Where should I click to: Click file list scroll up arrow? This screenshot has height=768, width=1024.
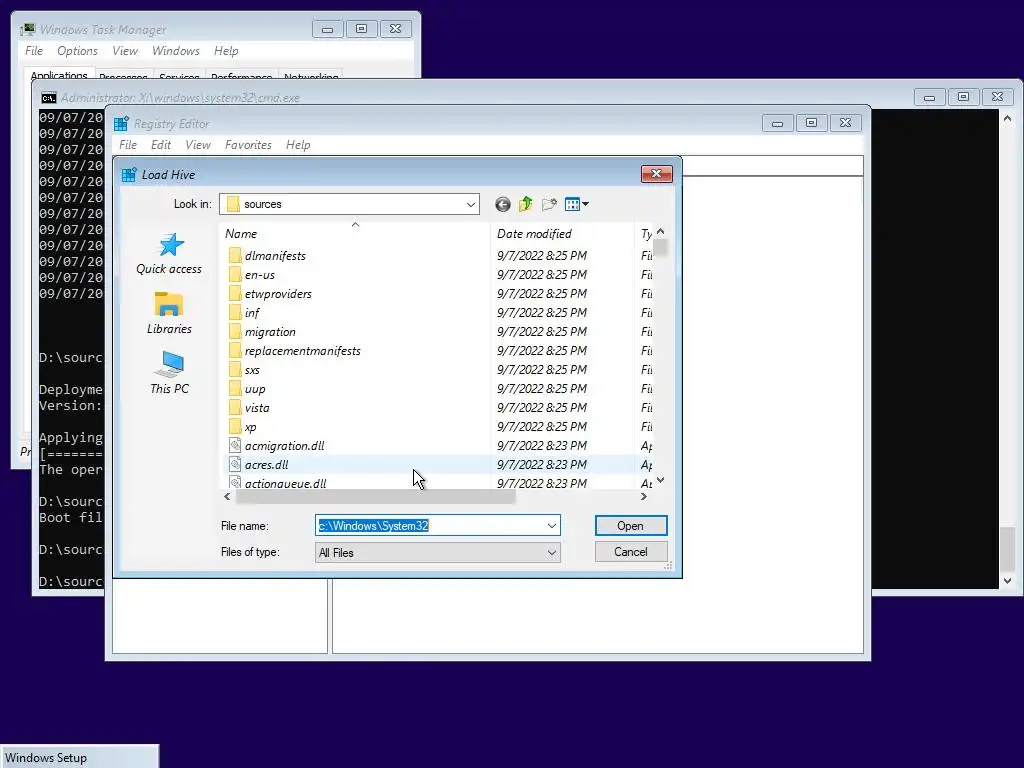[660, 232]
